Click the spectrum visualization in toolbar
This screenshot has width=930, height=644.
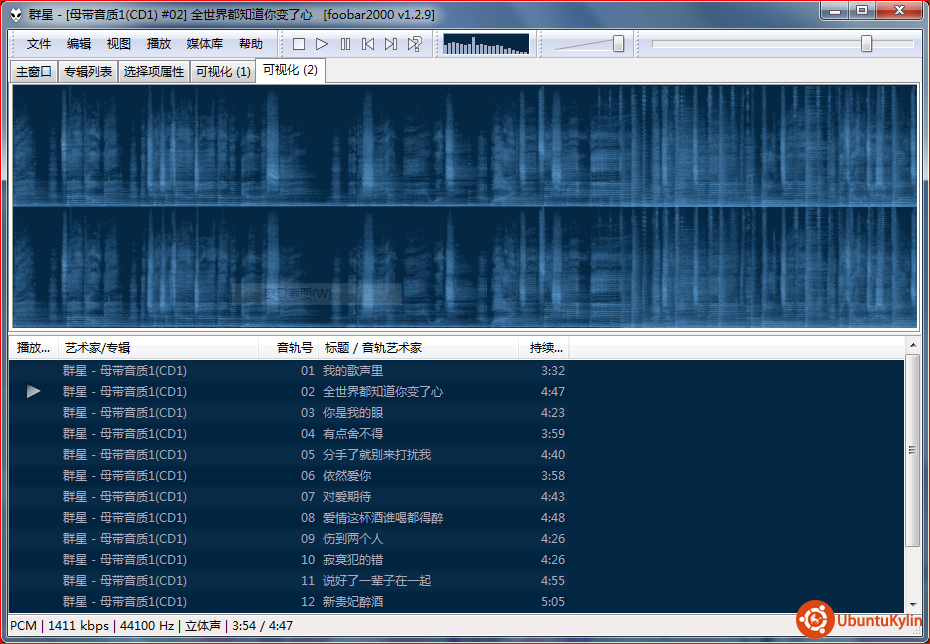pyautogui.click(x=486, y=44)
